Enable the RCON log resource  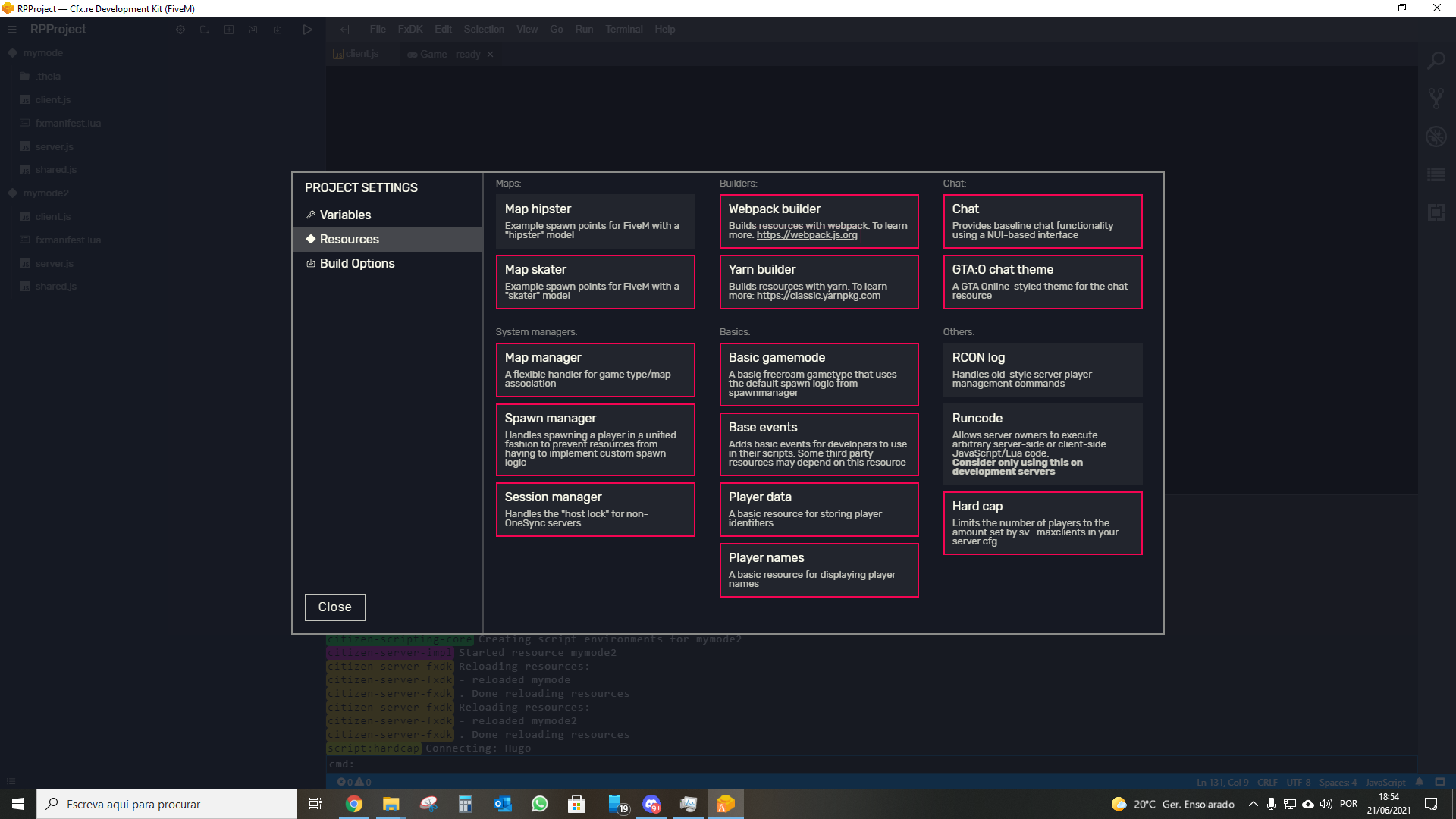pos(1043,370)
